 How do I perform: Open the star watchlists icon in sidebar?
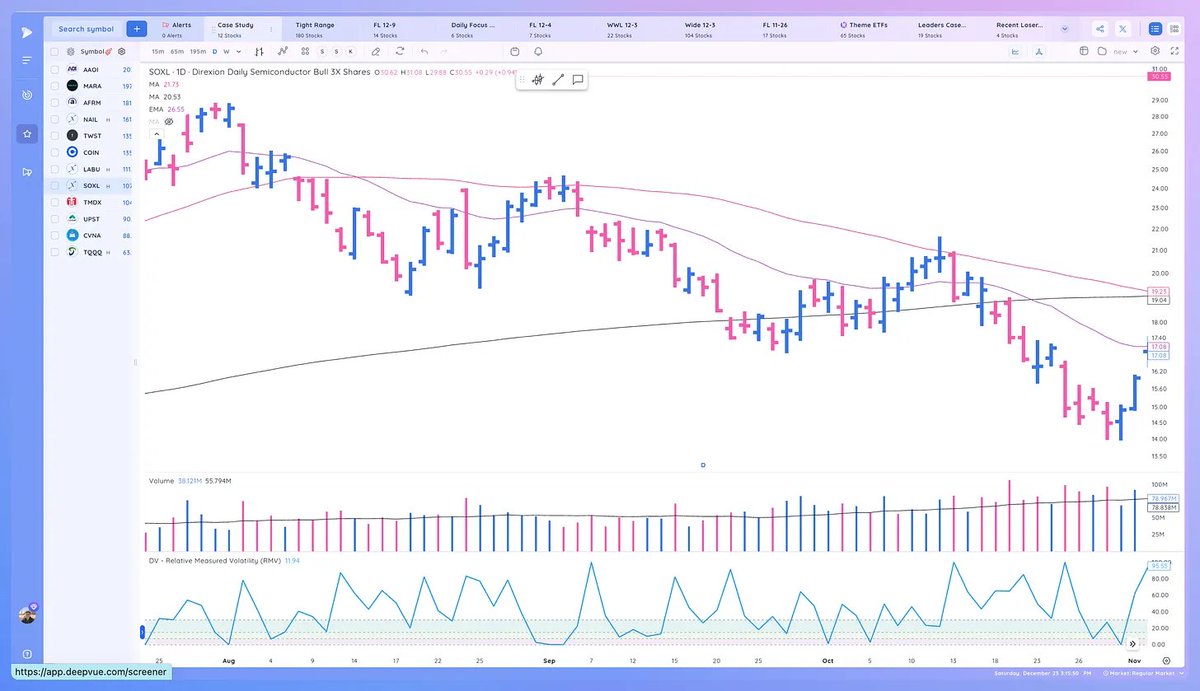click(x=26, y=133)
